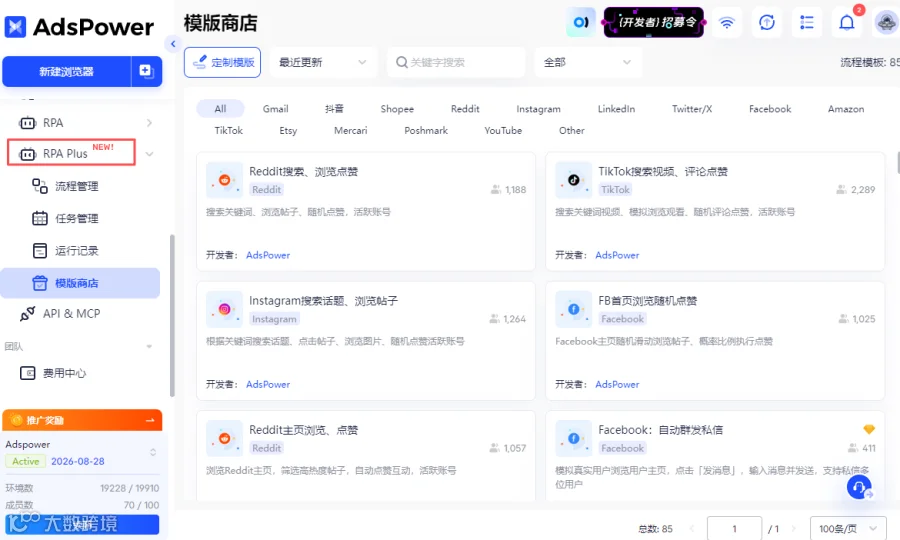Open the RPA robot icon item
900x540 pixels.
[x=28, y=123]
